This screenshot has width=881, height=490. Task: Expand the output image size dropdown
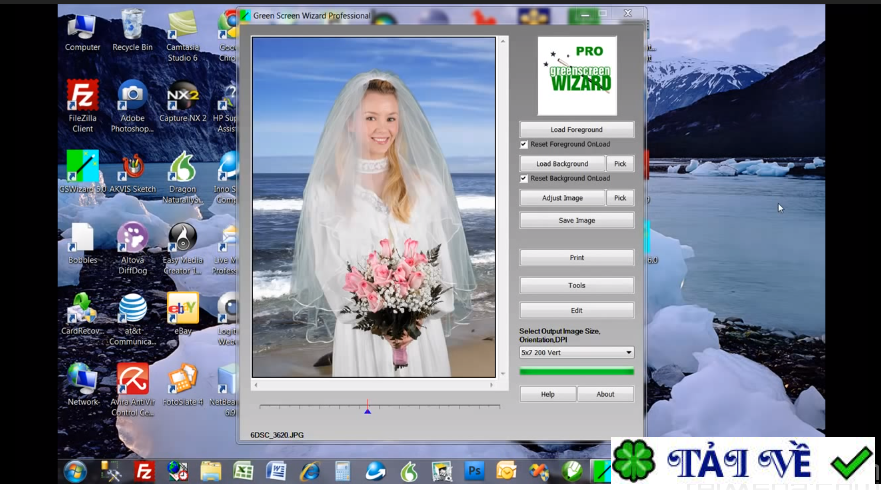coord(628,353)
